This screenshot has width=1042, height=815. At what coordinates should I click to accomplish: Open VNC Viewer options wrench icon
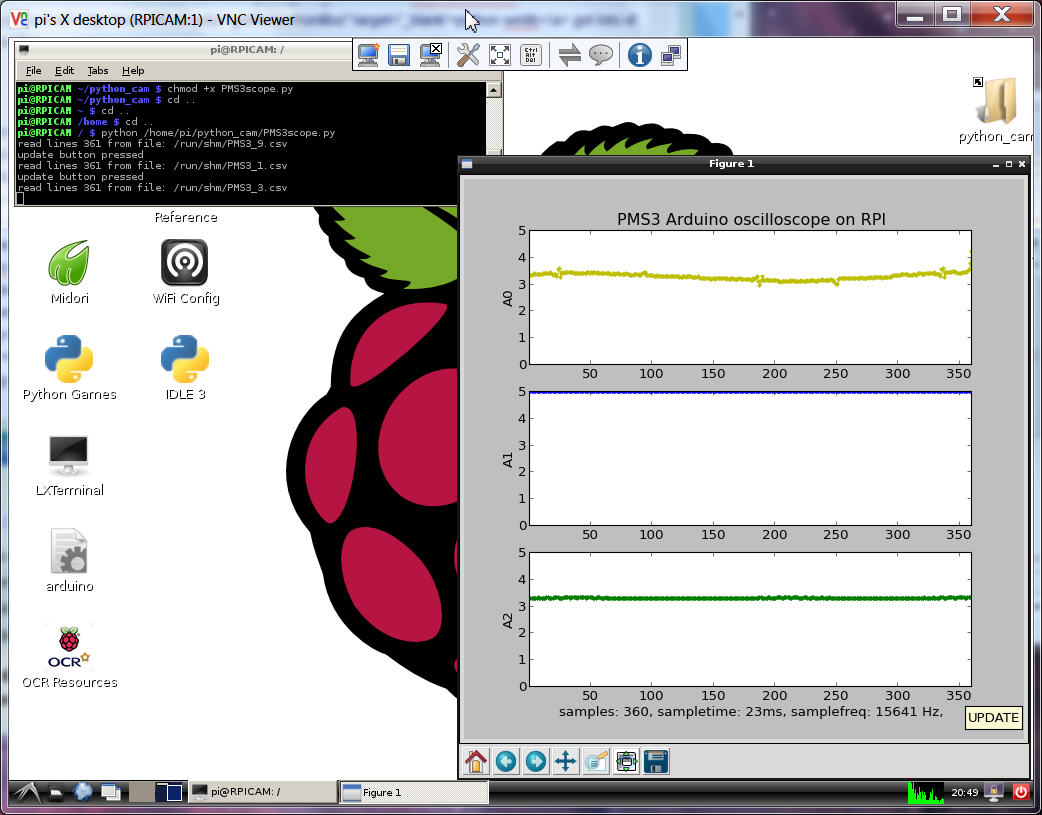(x=468, y=55)
